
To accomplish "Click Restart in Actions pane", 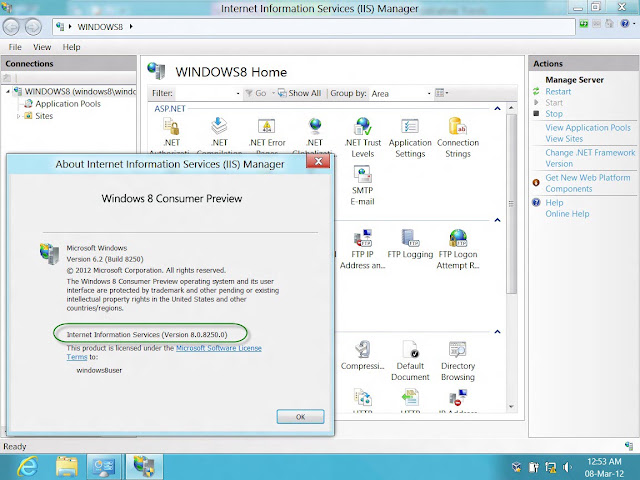I will pyautogui.click(x=558, y=91).
